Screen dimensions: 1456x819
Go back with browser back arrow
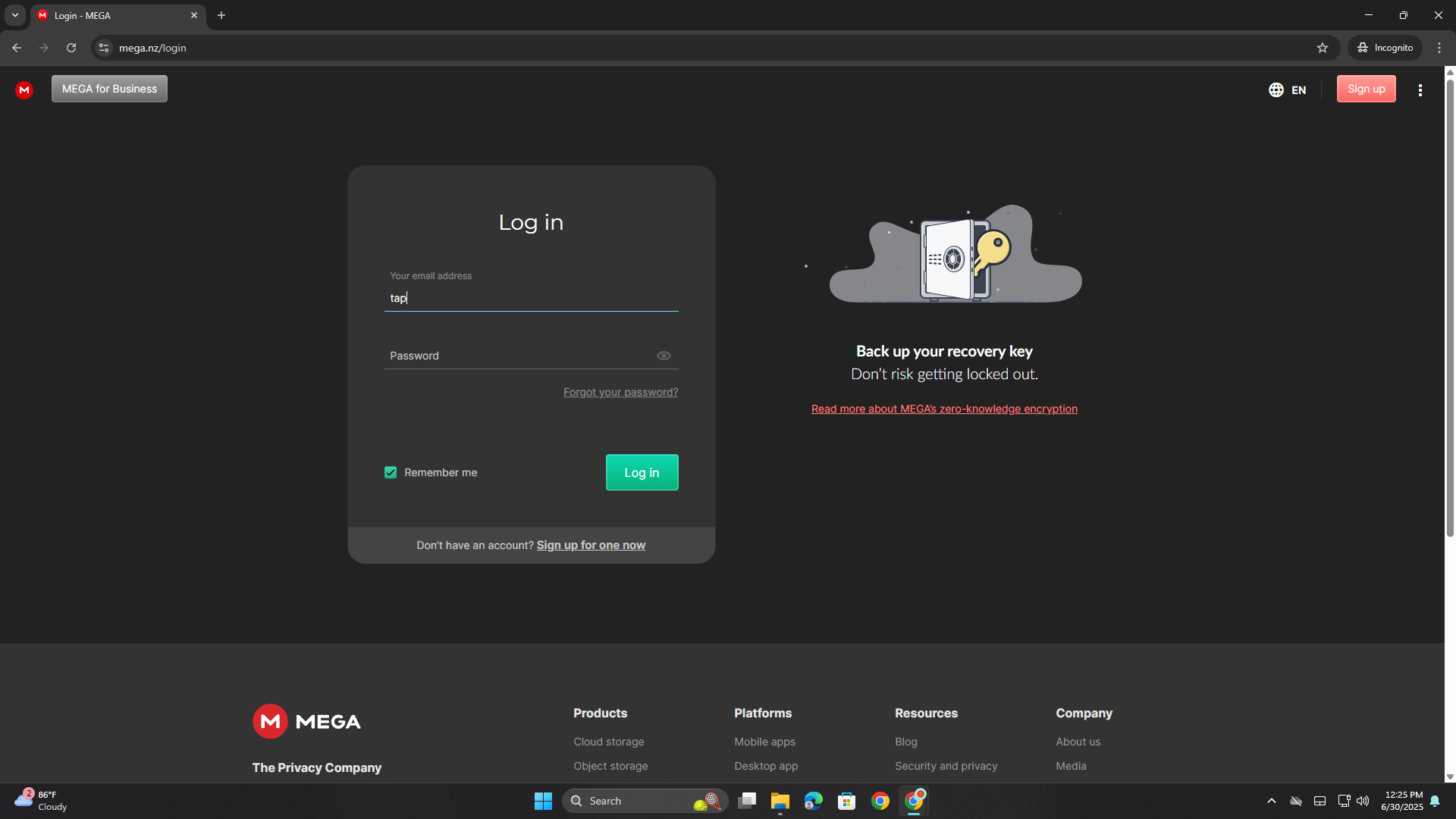click(17, 48)
